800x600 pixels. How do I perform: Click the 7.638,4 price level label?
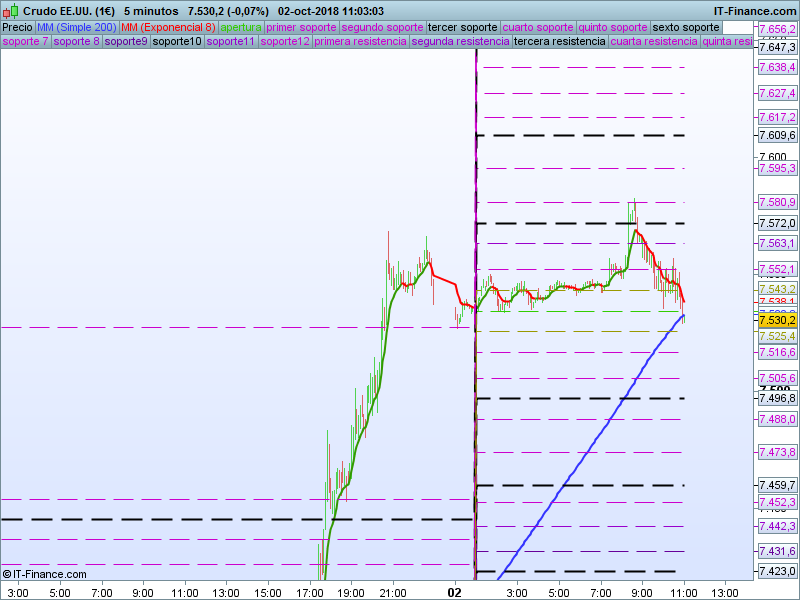pyautogui.click(x=777, y=67)
